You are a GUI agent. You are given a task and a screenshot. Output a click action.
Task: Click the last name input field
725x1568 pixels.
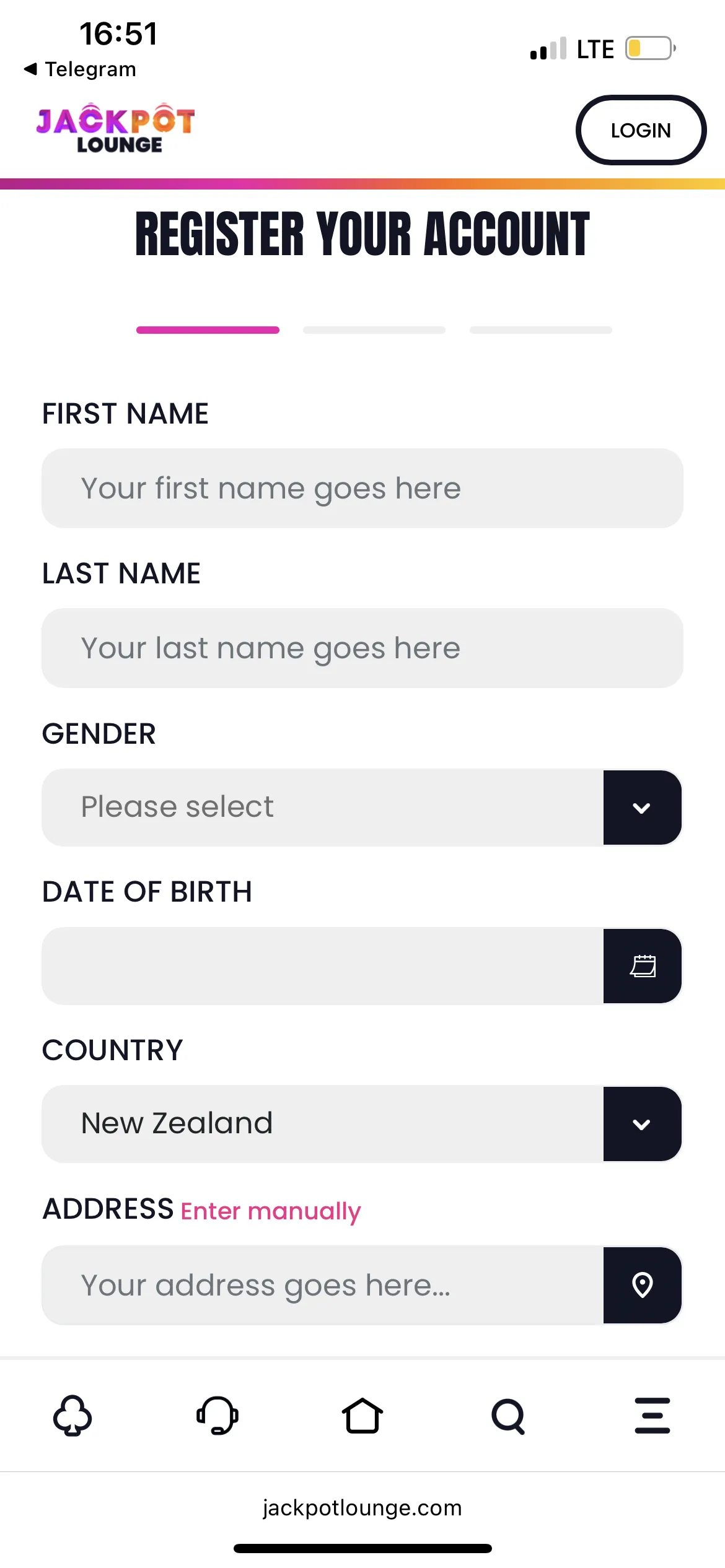(x=362, y=648)
